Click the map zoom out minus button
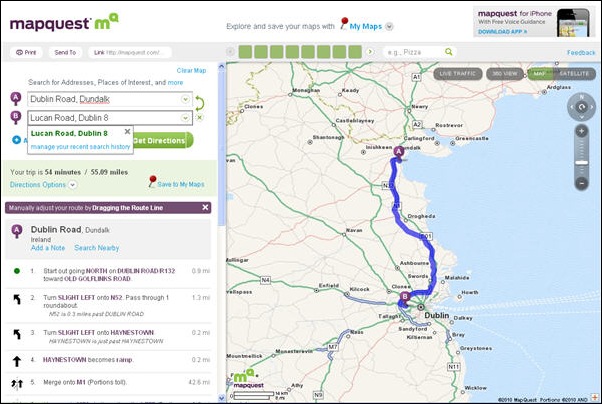 [582, 183]
